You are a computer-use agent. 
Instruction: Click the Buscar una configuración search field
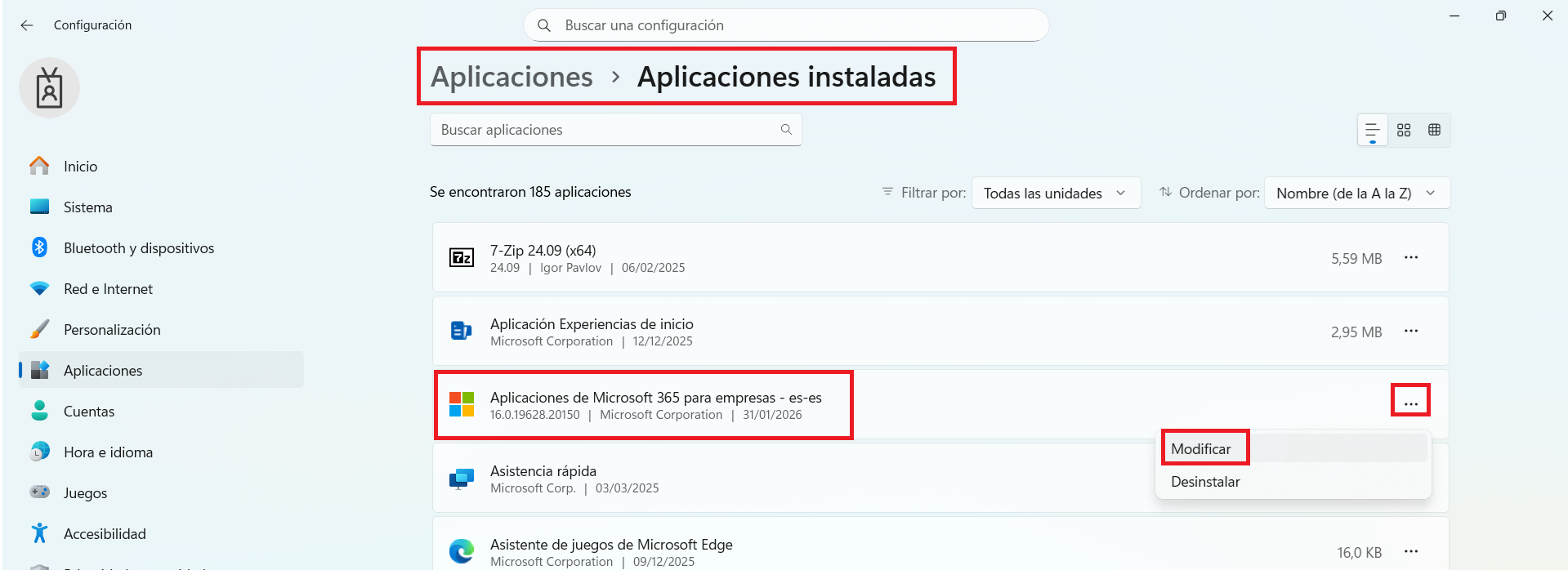784,25
